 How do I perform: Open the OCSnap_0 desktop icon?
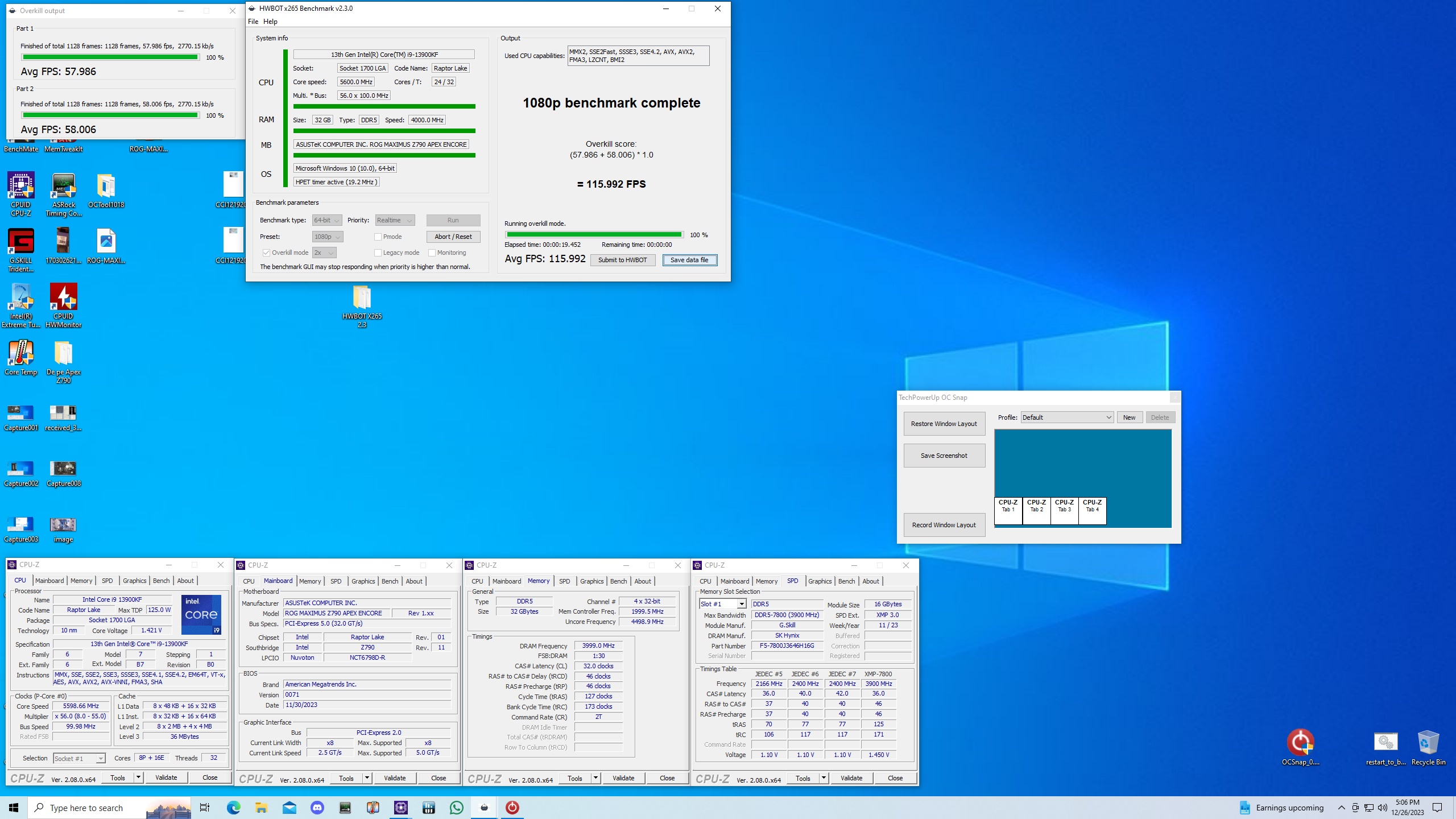[x=1301, y=747]
